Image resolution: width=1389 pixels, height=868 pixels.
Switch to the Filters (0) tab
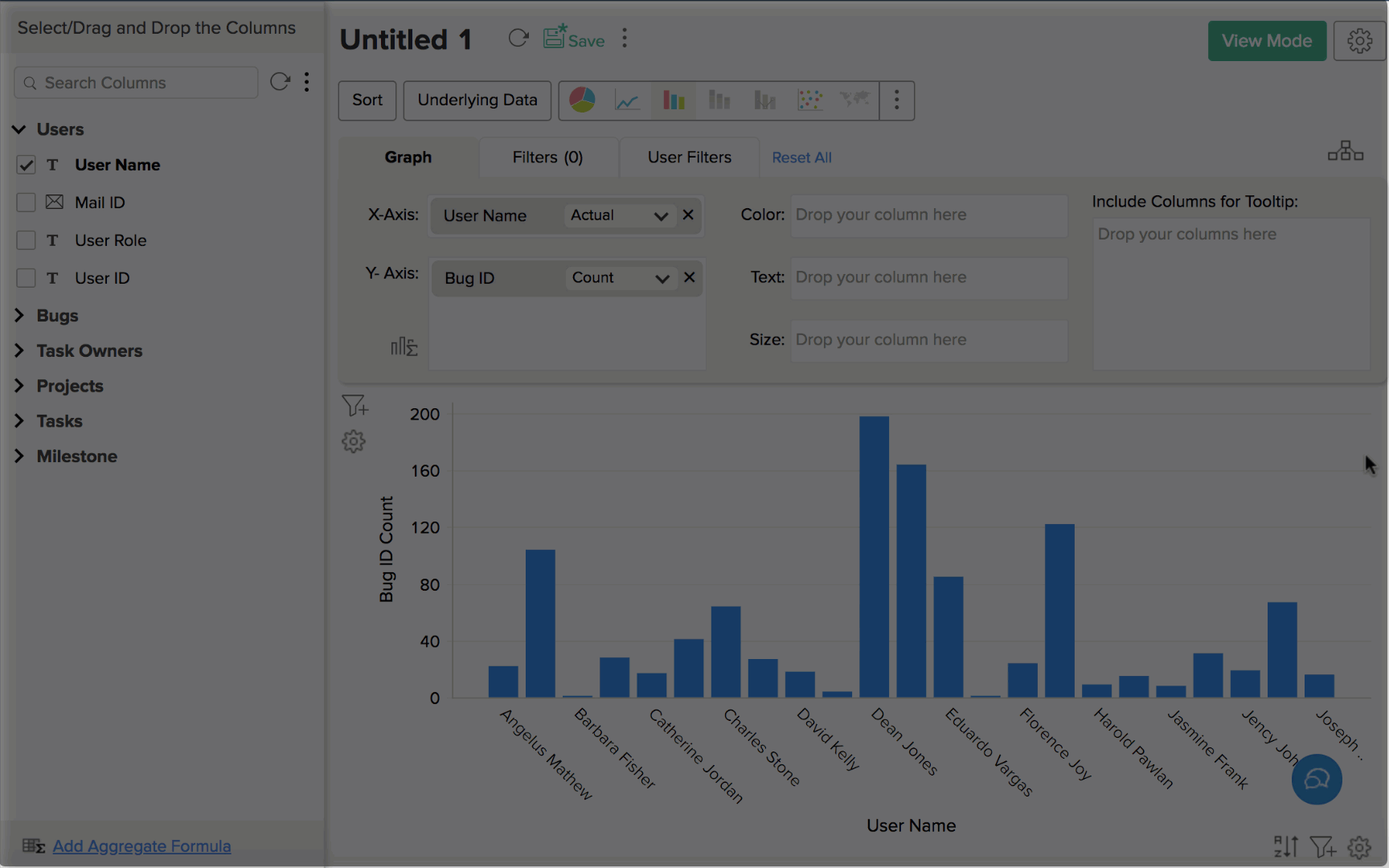click(547, 158)
